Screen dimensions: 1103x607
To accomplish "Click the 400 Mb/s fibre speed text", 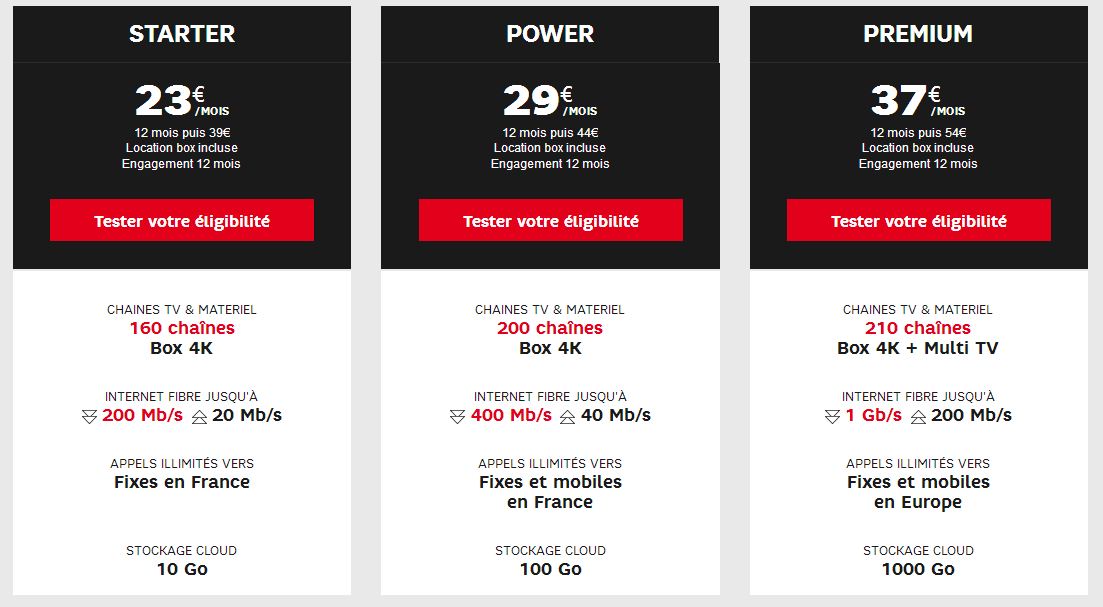I will (511, 415).
